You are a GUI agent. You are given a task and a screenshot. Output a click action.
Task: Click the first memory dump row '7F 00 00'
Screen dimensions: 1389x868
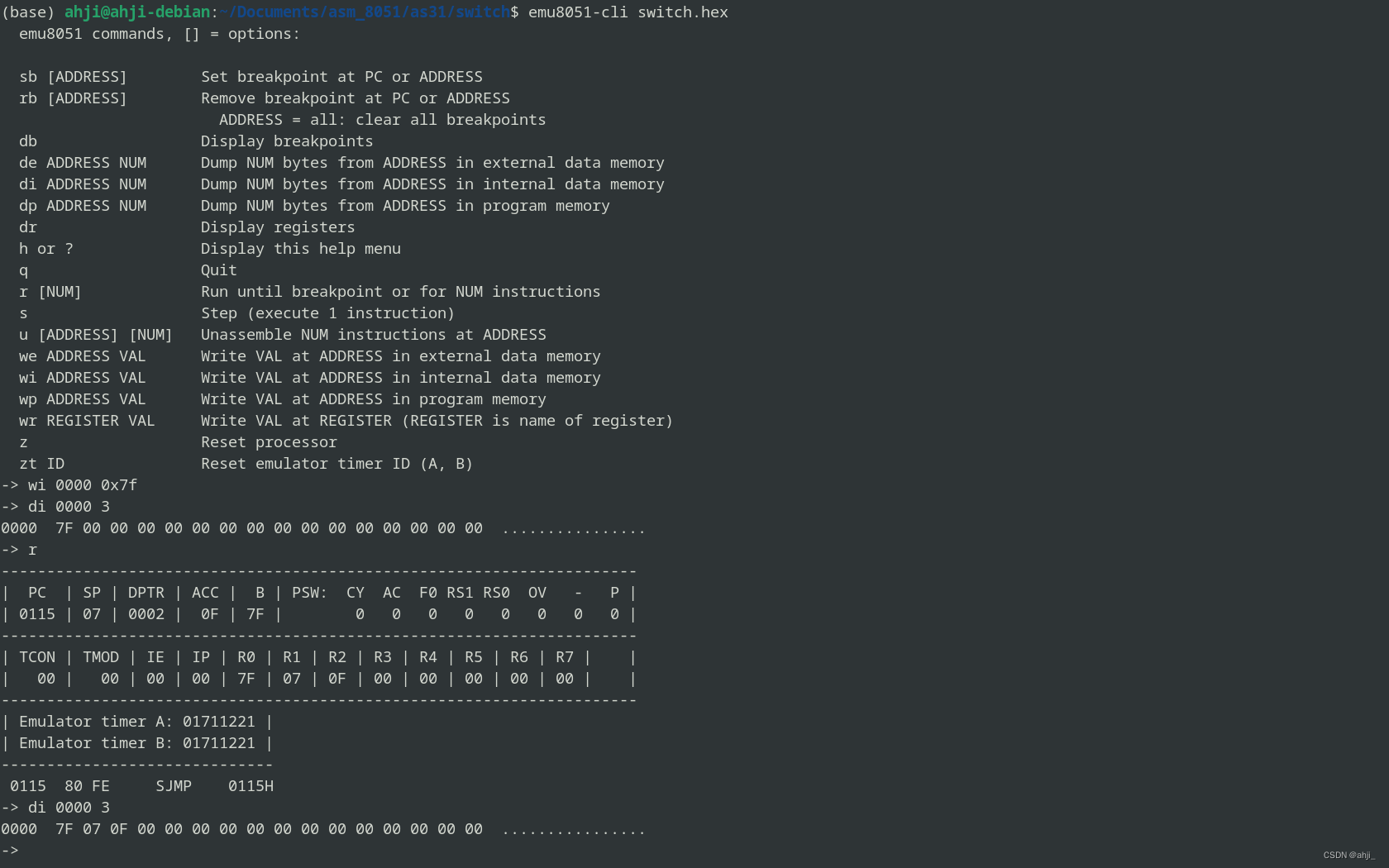(323, 528)
